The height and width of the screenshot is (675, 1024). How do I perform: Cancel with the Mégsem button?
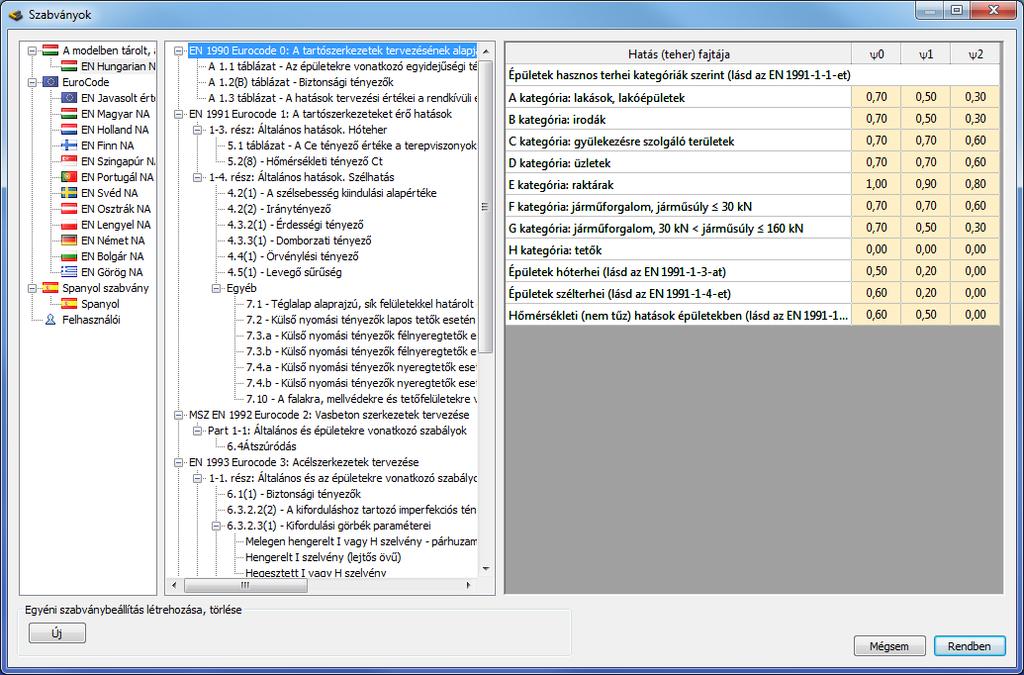pyautogui.click(x=889, y=646)
